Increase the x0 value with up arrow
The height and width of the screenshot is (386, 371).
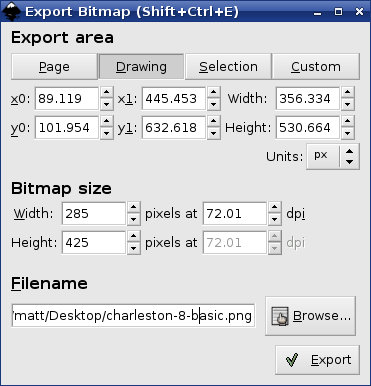(107, 92)
